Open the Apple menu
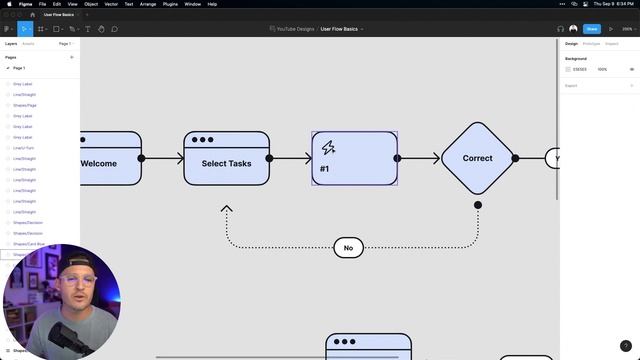The height and width of the screenshot is (360, 640). (x=9, y=4)
